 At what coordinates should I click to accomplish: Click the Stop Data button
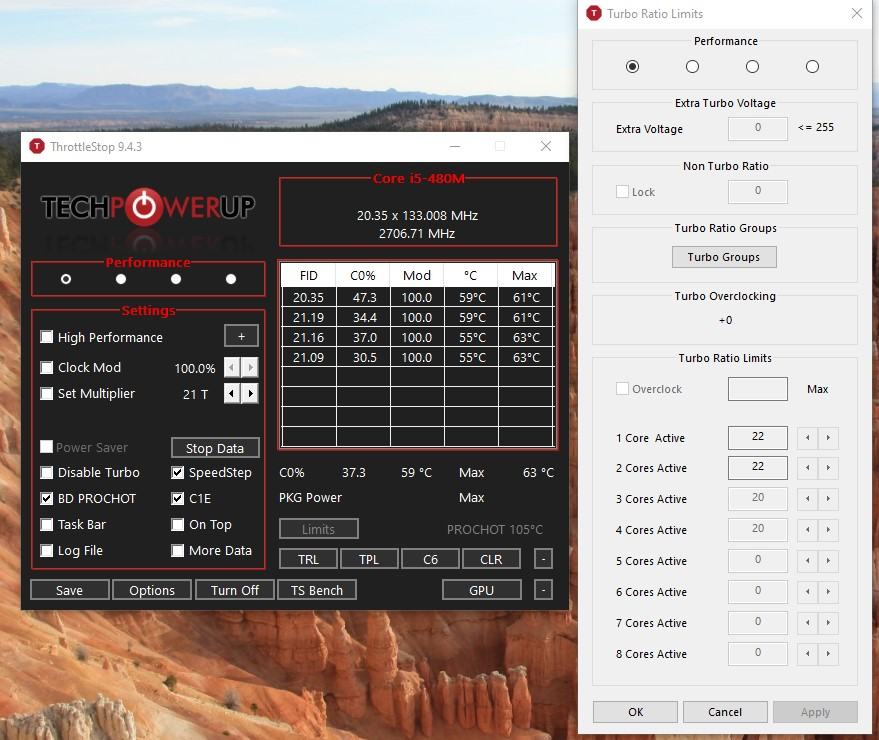pyautogui.click(x=215, y=448)
